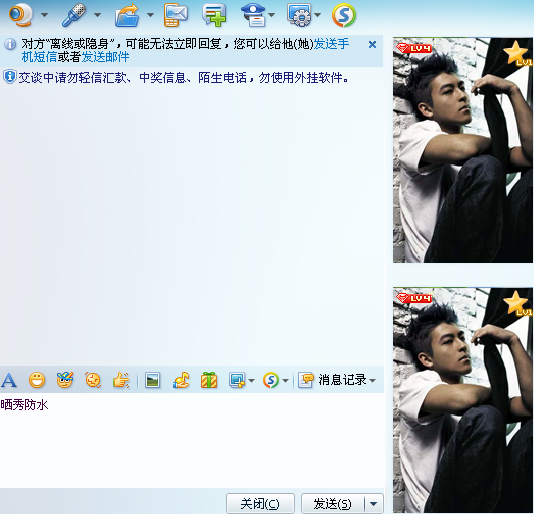Expand the webcam video call options arrow
Screen dimensions: 534x514
tap(44, 15)
